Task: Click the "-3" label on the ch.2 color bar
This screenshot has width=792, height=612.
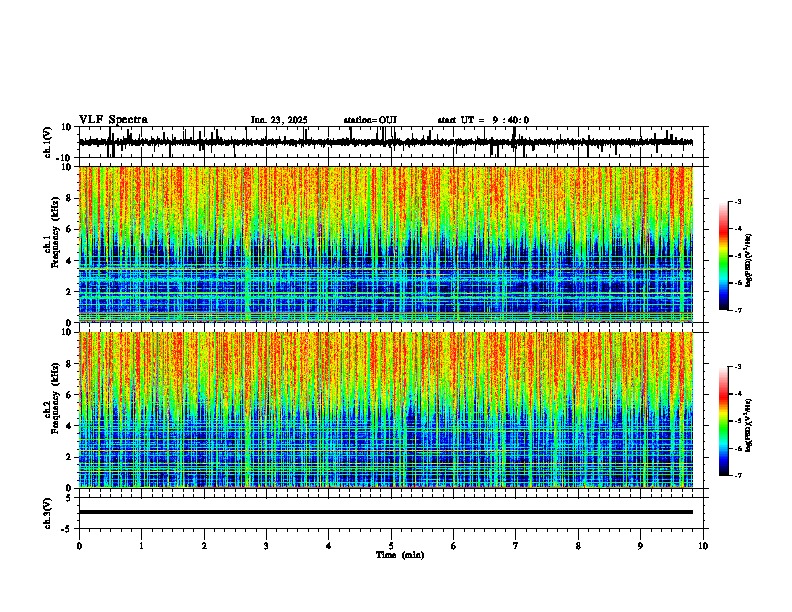Action: pos(737,367)
